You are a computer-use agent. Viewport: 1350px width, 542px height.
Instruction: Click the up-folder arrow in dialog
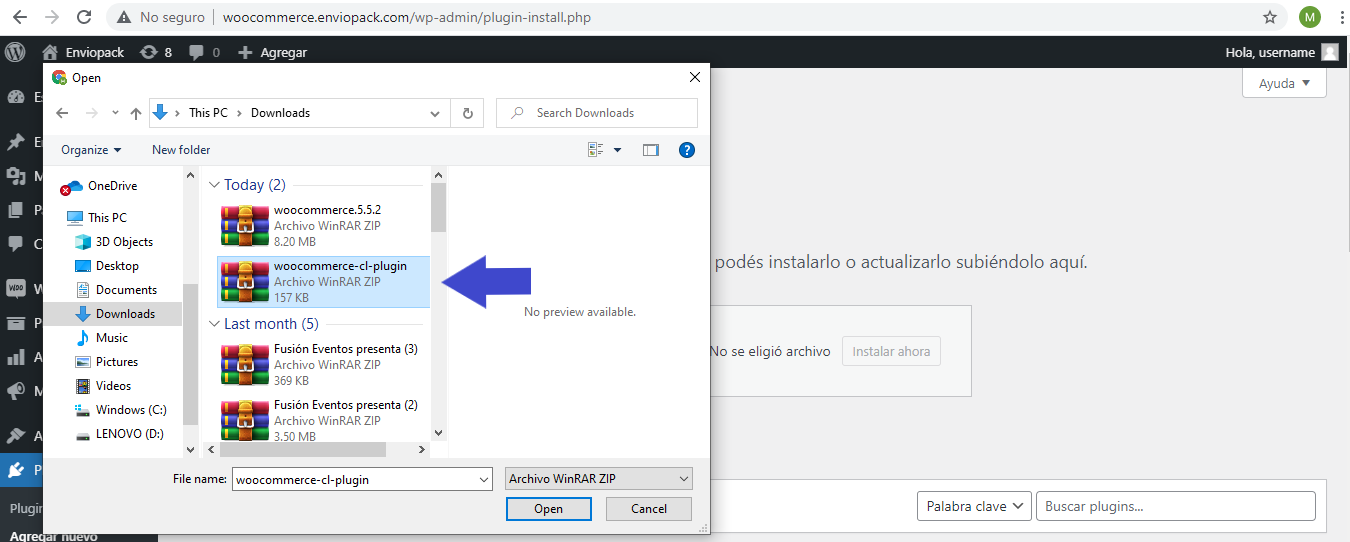[x=136, y=113]
